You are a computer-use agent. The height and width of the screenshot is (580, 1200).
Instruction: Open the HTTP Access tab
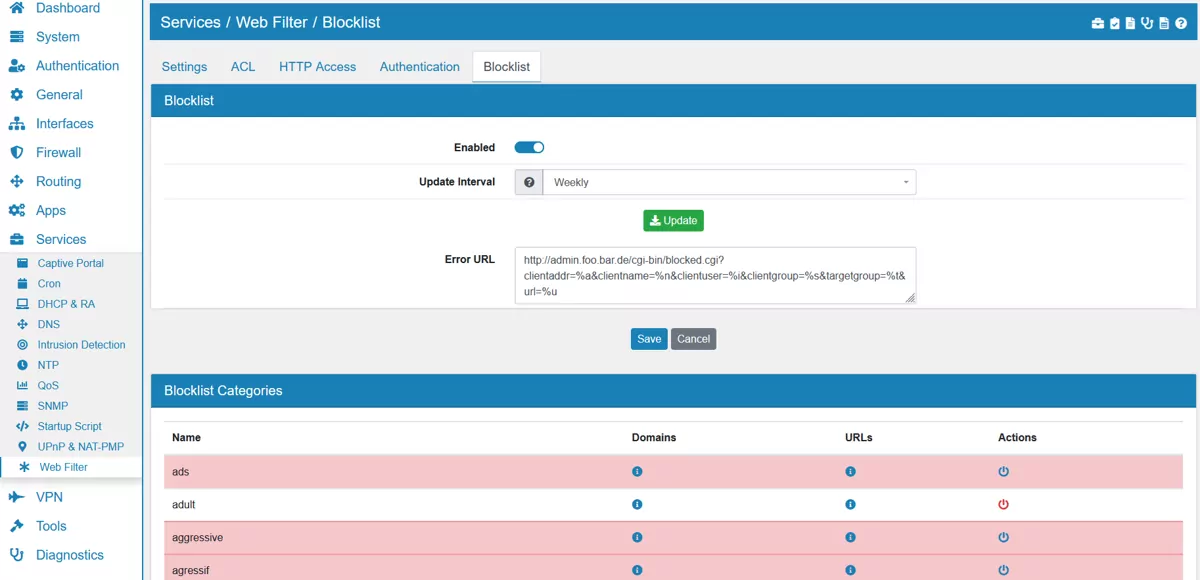pos(317,66)
